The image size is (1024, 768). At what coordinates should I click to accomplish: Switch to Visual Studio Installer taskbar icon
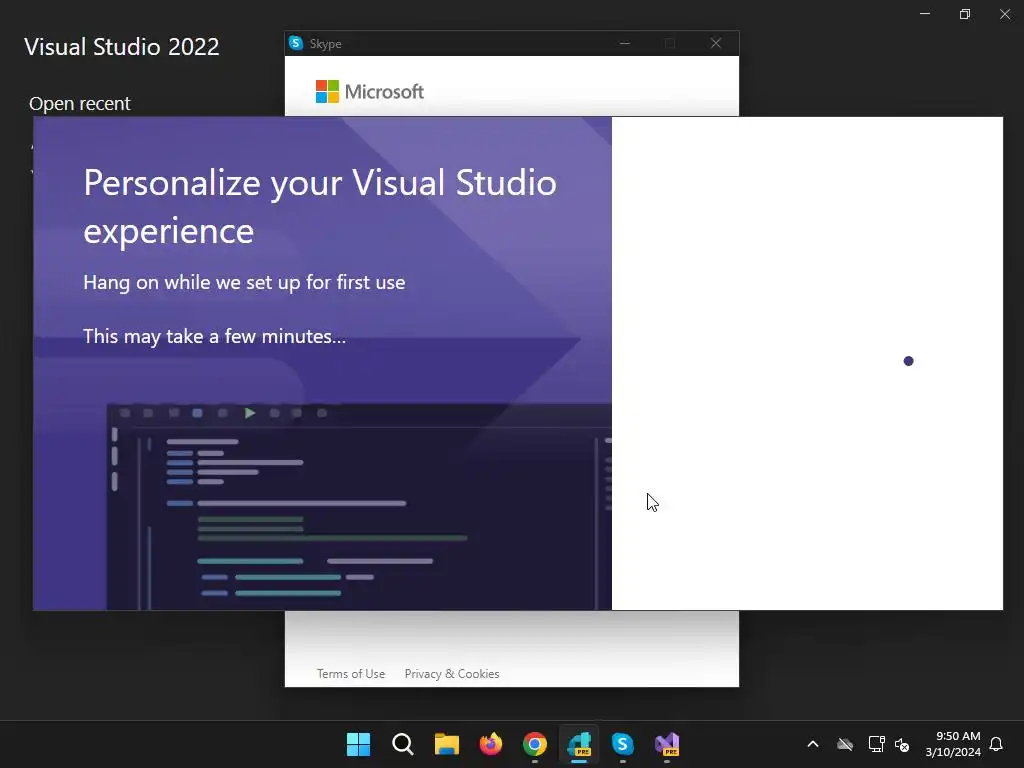pyautogui.click(x=579, y=744)
